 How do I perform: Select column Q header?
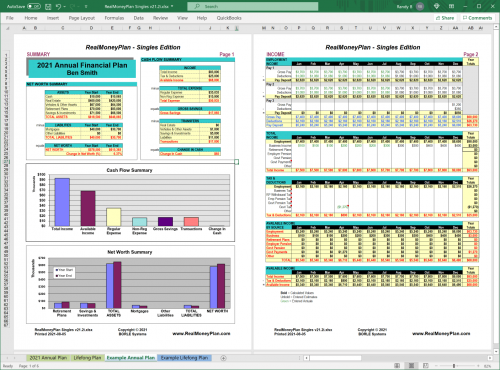pos(313,28)
